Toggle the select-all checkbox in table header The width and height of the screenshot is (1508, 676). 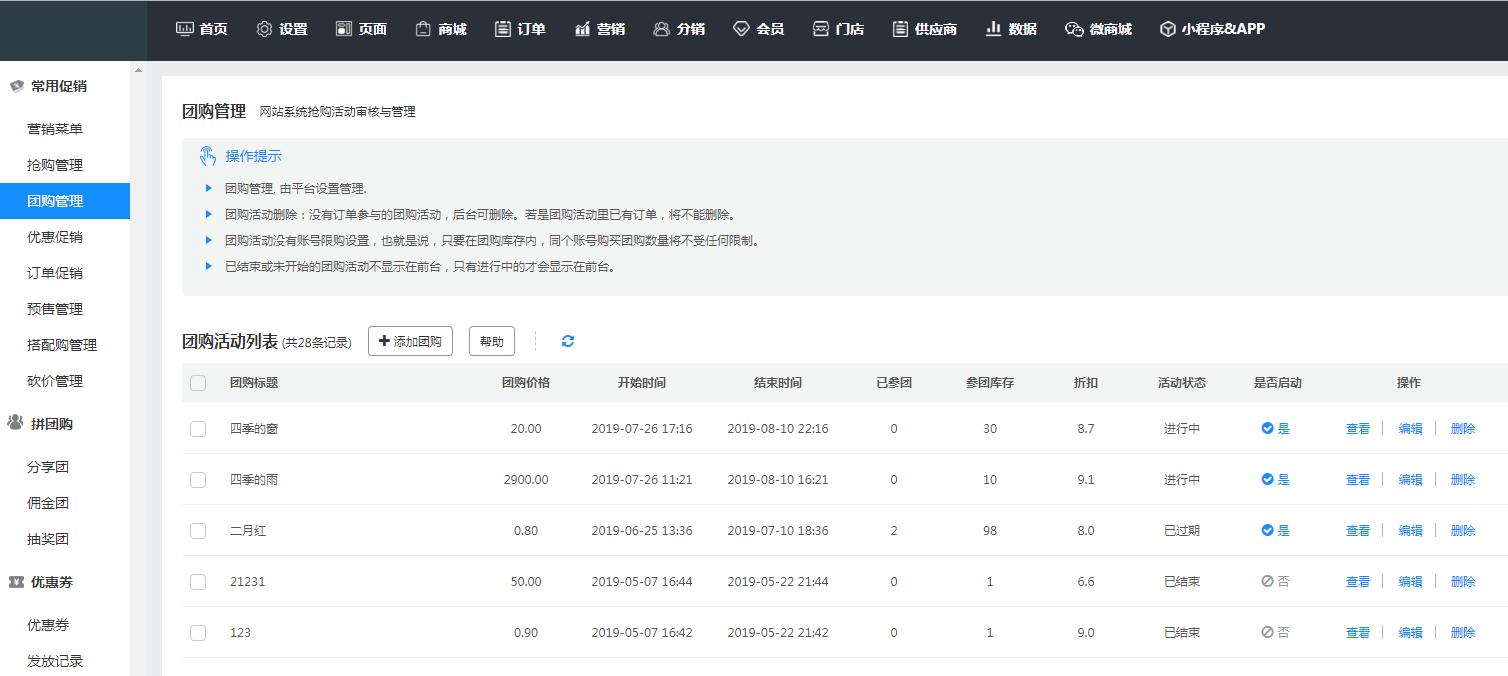pos(198,383)
